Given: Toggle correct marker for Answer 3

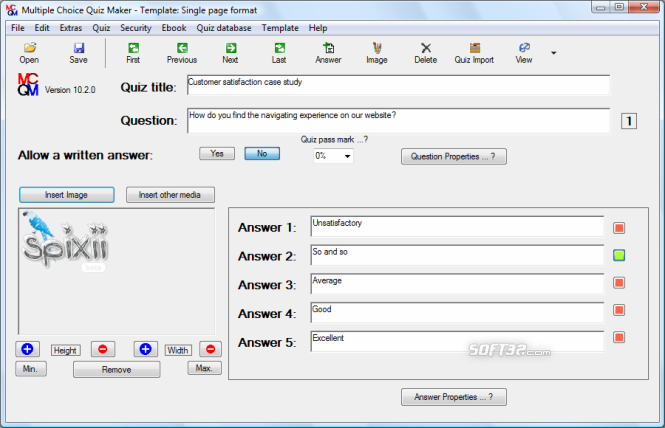Looking at the screenshot, I should [x=619, y=283].
